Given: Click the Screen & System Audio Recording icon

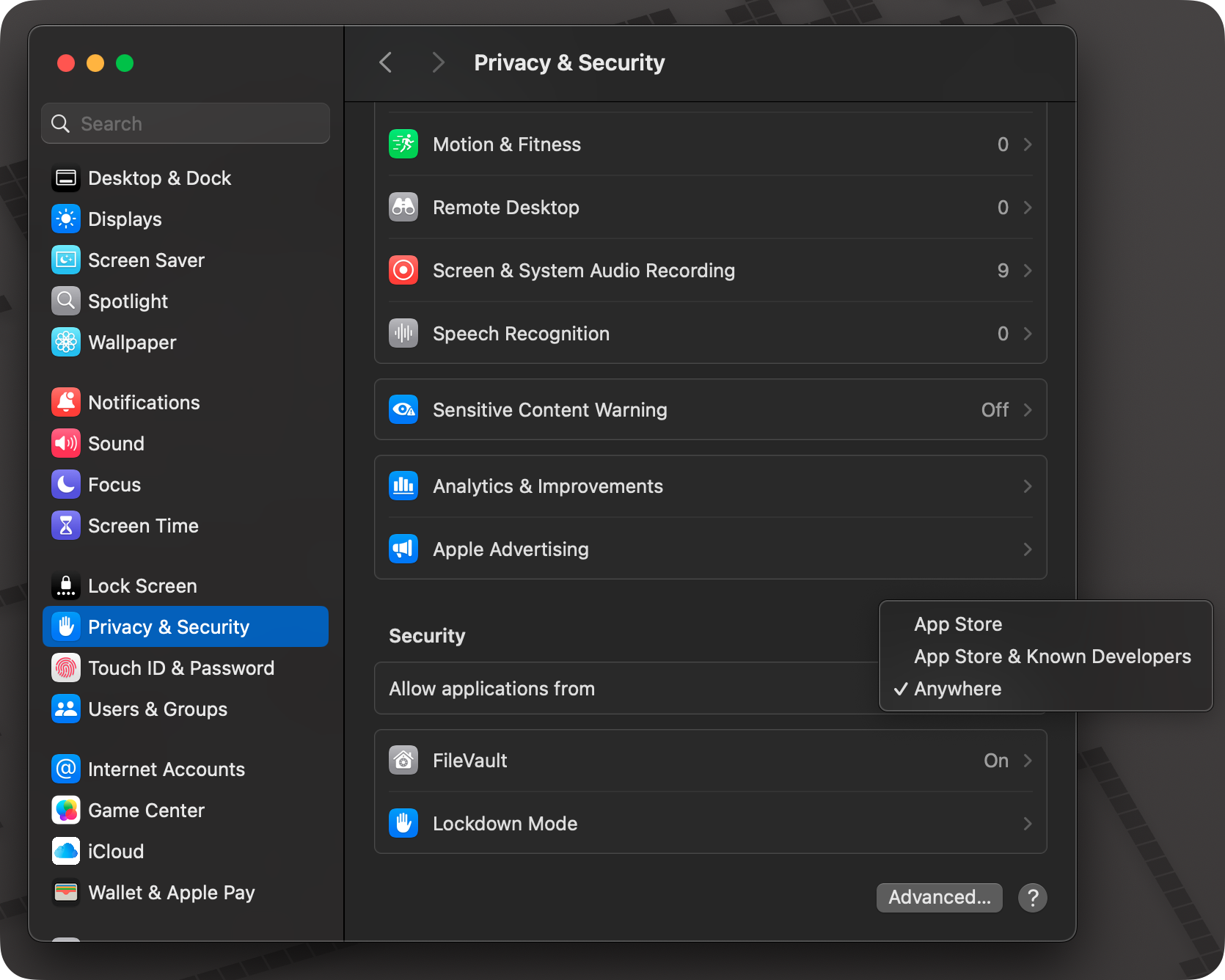Looking at the screenshot, I should coord(403,271).
